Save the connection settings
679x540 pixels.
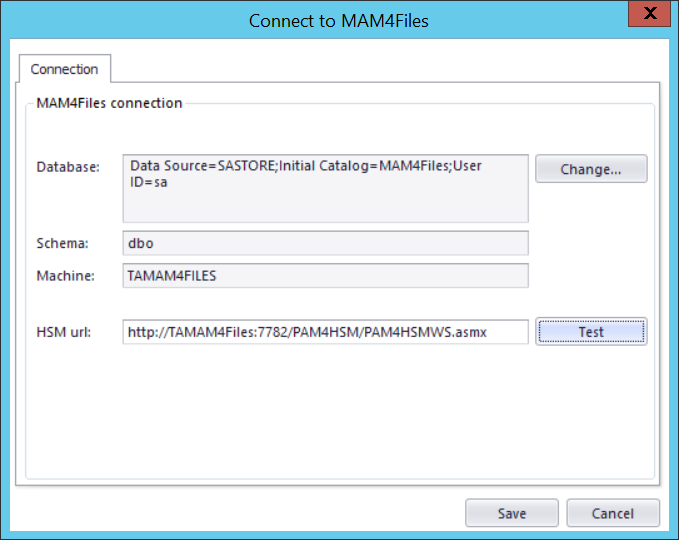pos(511,513)
